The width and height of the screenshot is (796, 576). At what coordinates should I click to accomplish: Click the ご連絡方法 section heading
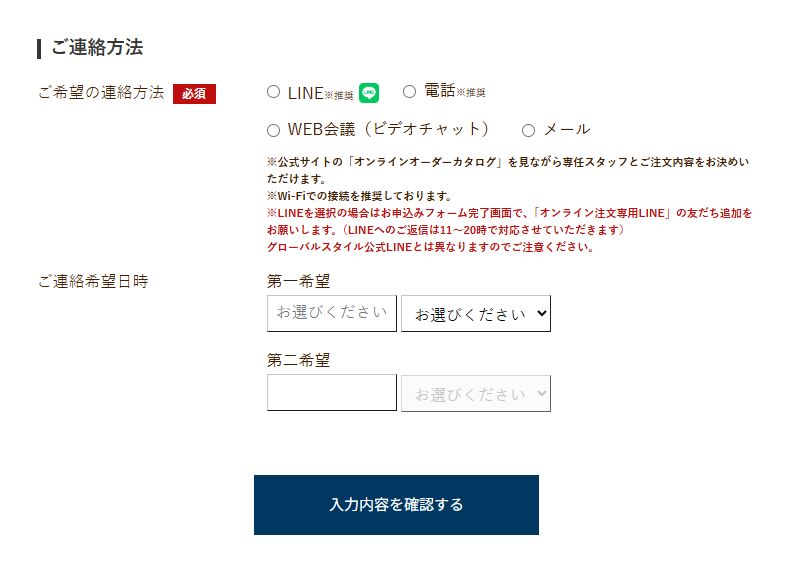pyautogui.click(x=97, y=47)
